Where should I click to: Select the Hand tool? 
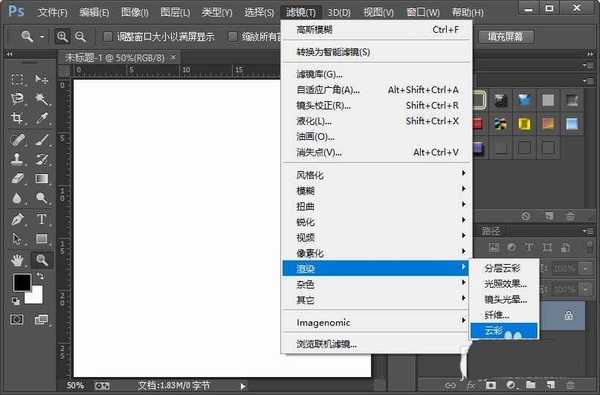[17, 260]
